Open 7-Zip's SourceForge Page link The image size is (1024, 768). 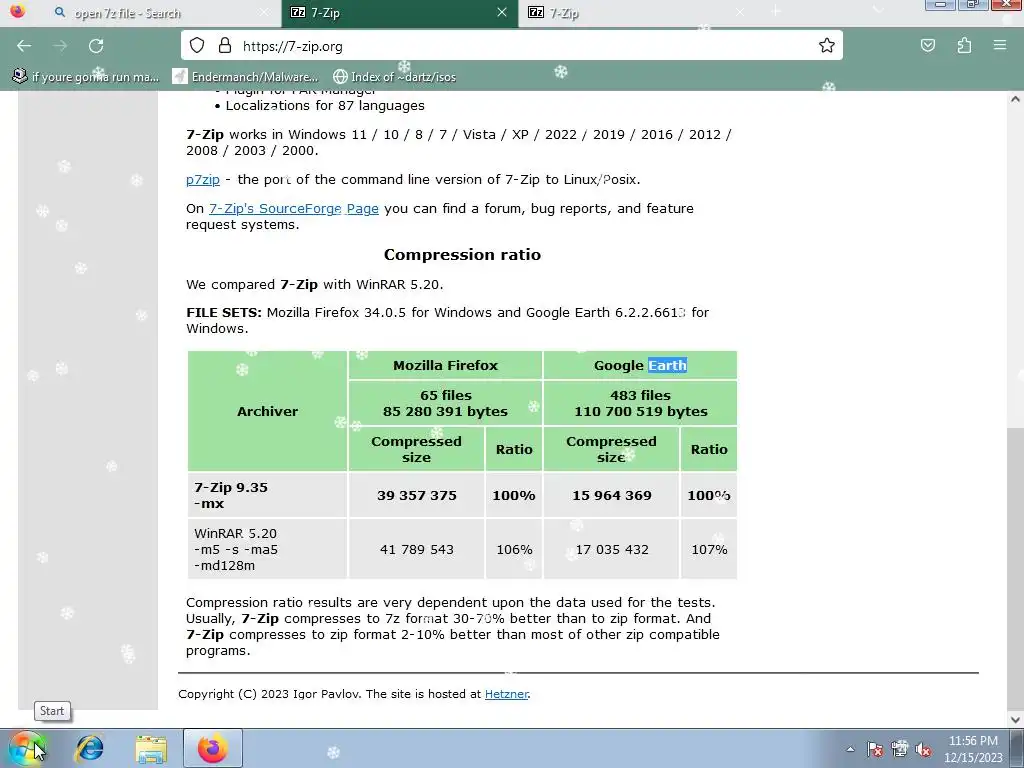(x=293, y=208)
